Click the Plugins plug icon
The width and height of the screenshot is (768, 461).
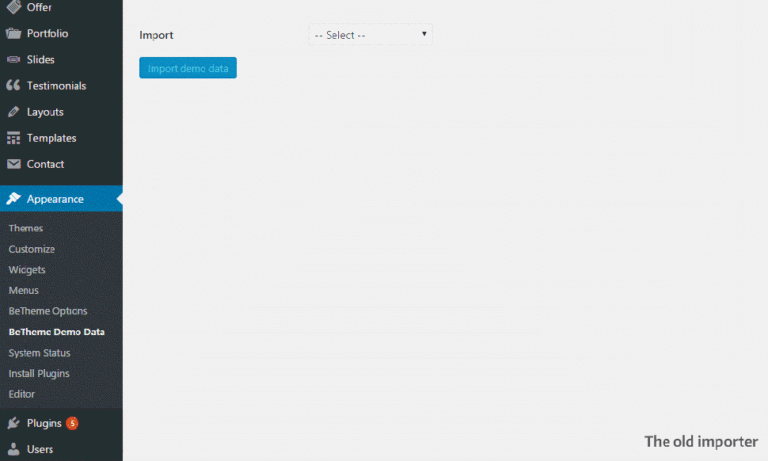[13, 423]
